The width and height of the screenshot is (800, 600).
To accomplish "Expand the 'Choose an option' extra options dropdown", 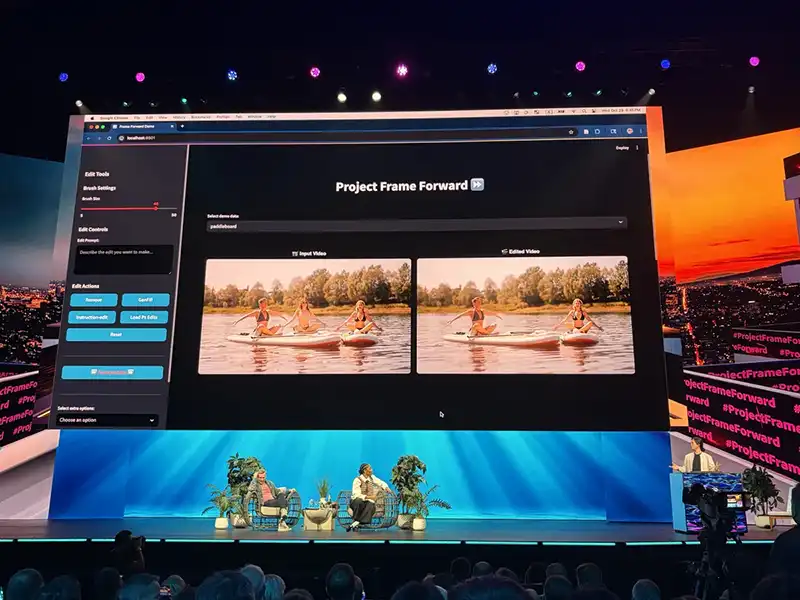I will [107, 420].
